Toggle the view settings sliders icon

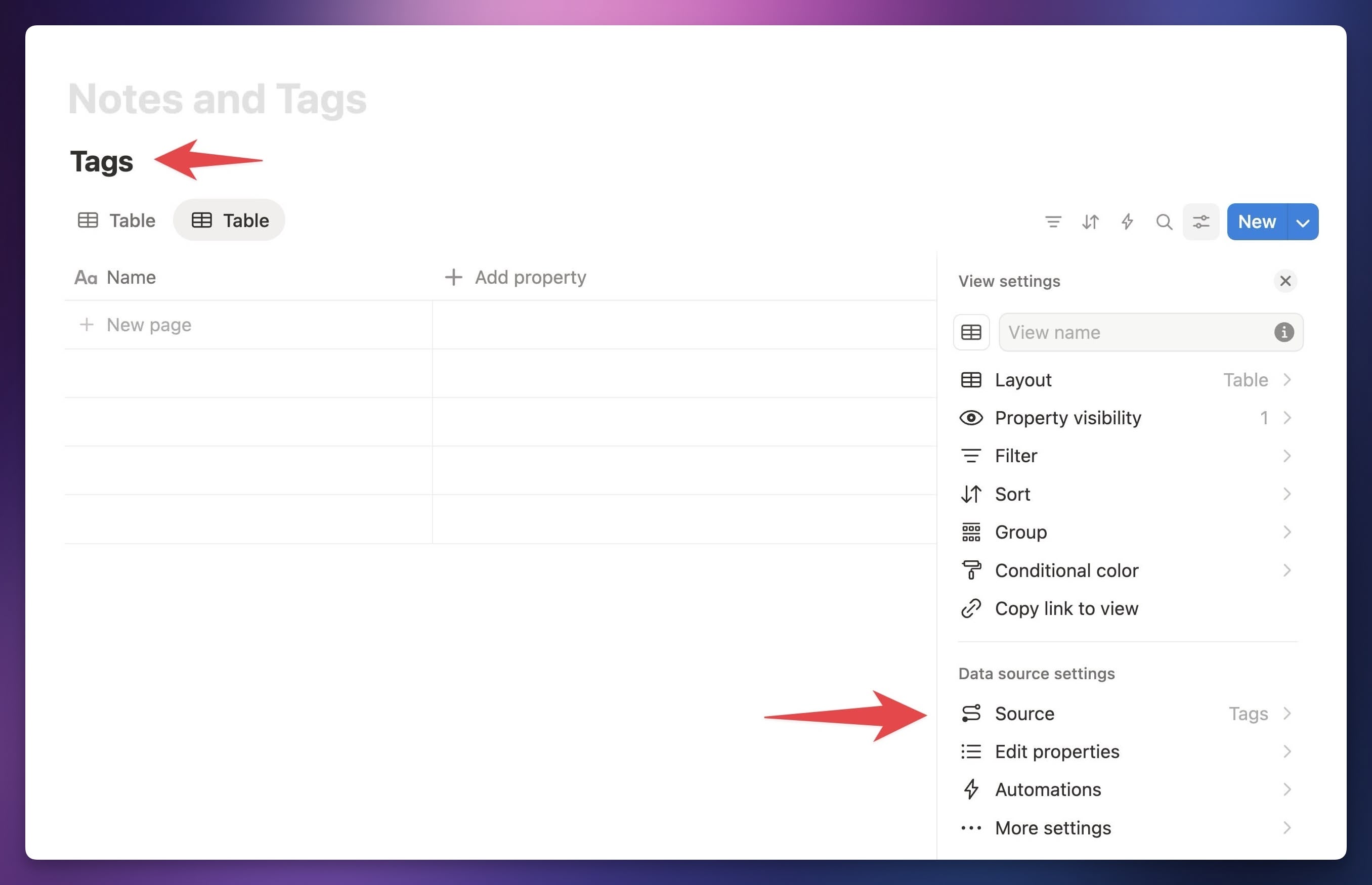tap(1200, 222)
